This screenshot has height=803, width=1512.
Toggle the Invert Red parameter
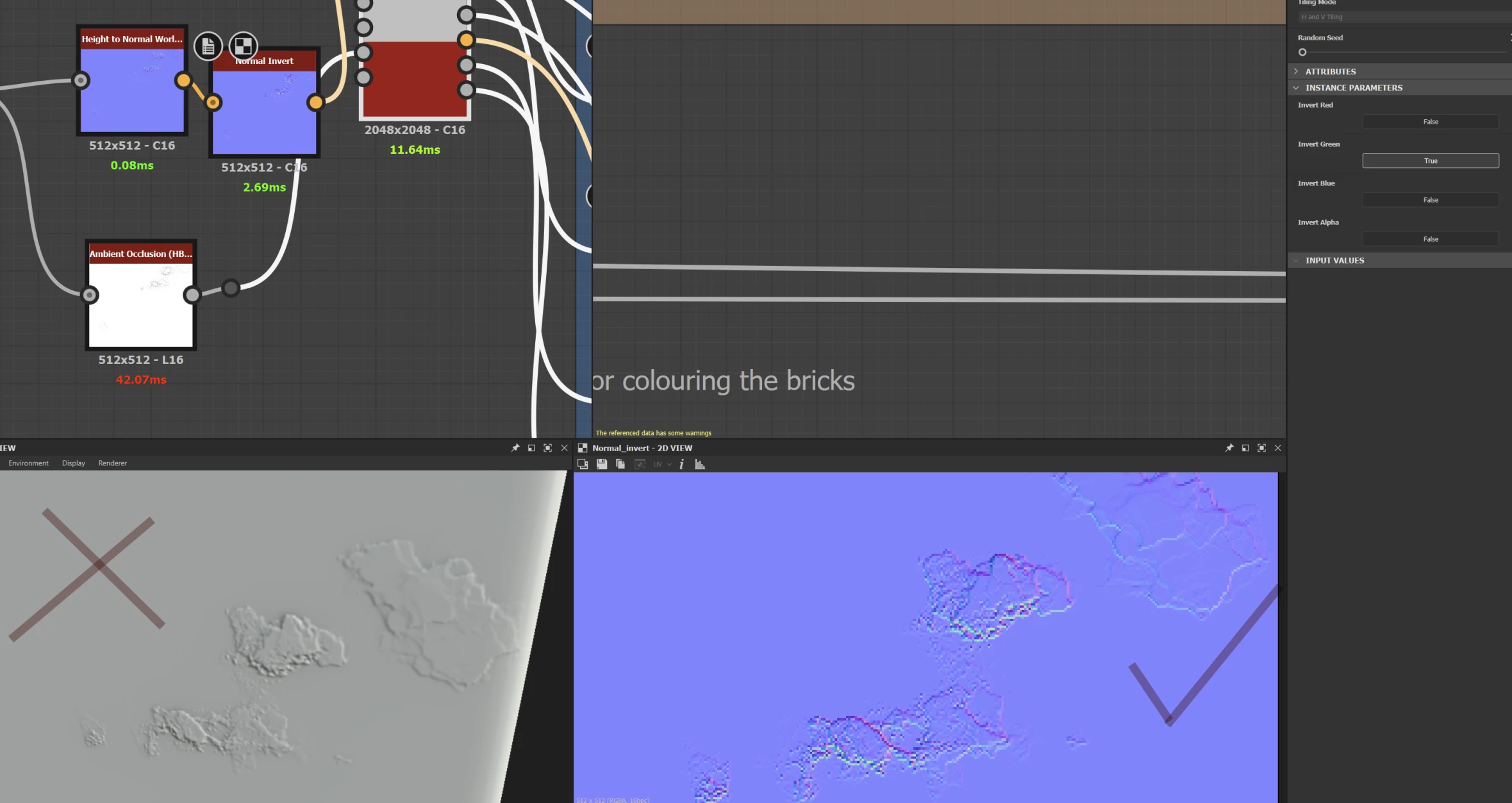tap(1430, 122)
